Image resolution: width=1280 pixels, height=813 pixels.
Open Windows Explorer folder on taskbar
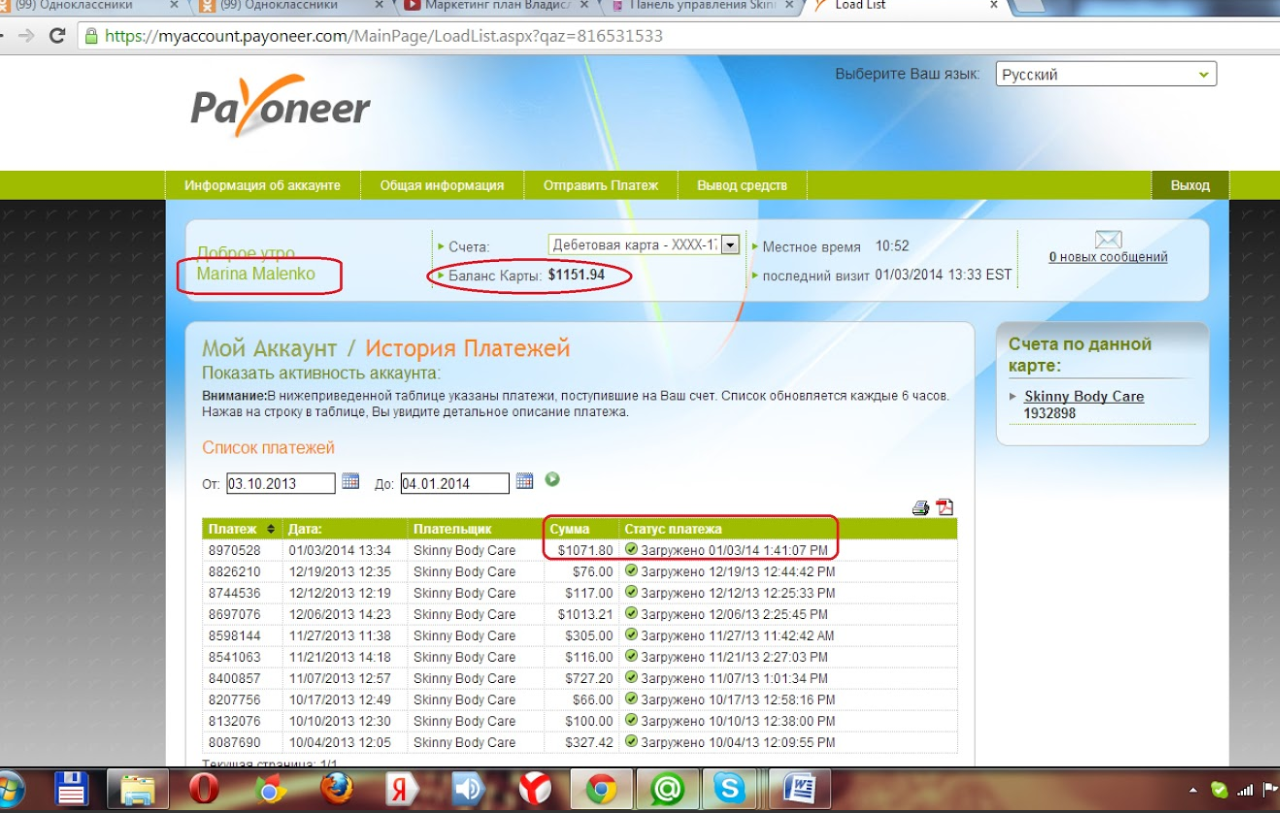tap(138, 790)
